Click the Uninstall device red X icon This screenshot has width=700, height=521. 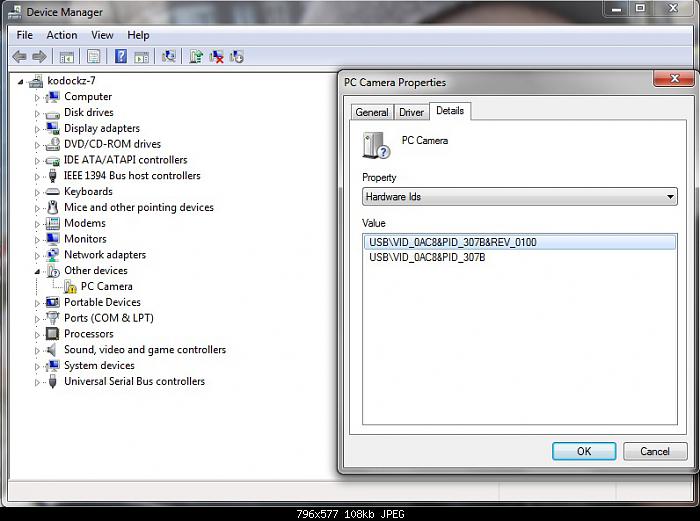(x=216, y=57)
